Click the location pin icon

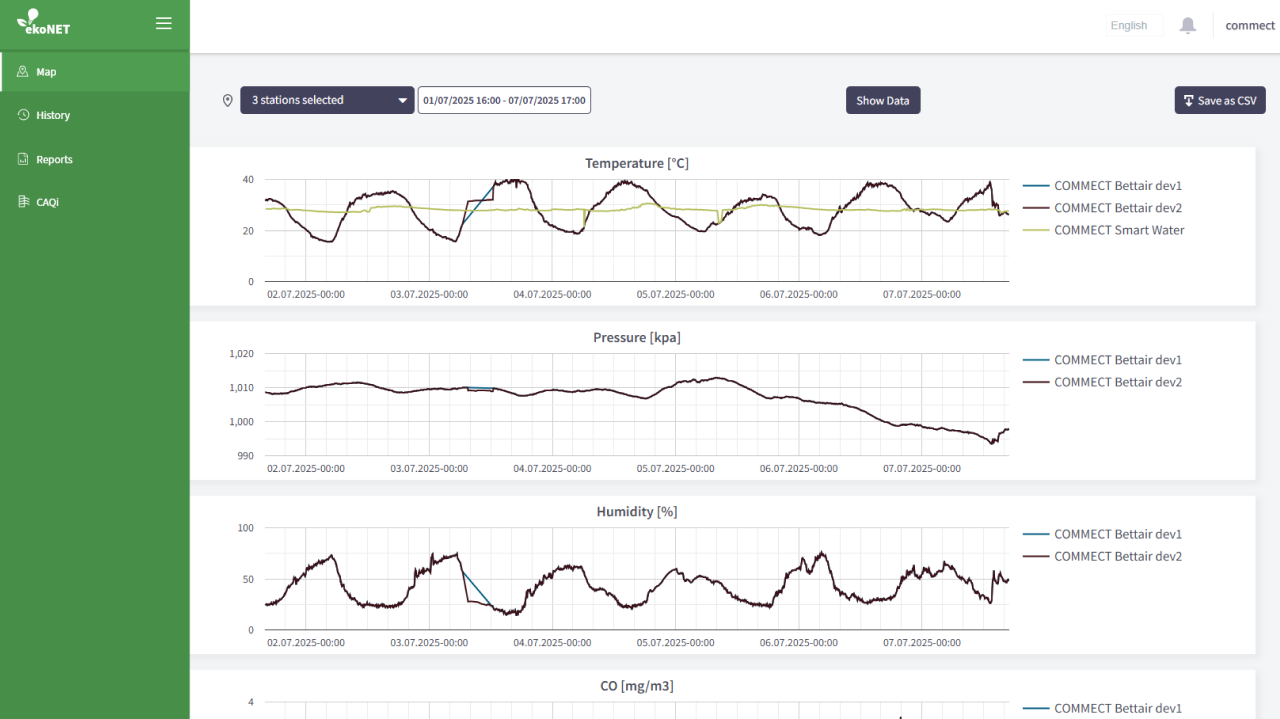[228, 100]
